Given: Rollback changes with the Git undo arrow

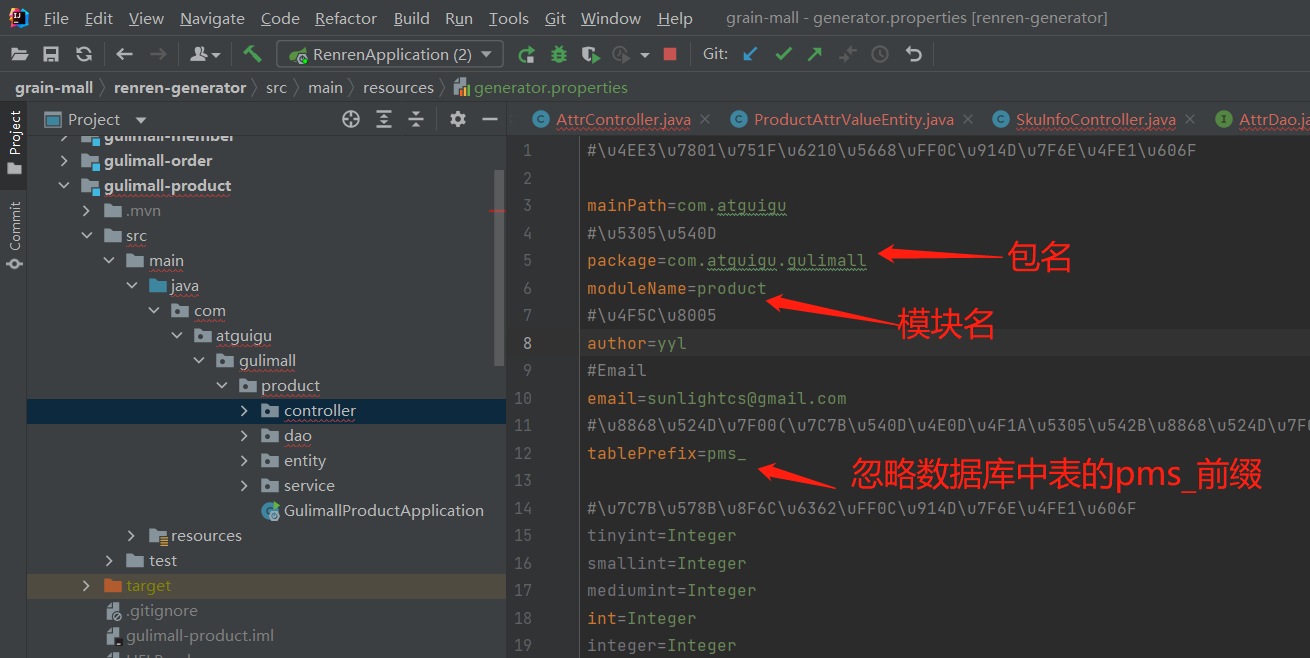Looking at the screenshot, I should 913,54.
